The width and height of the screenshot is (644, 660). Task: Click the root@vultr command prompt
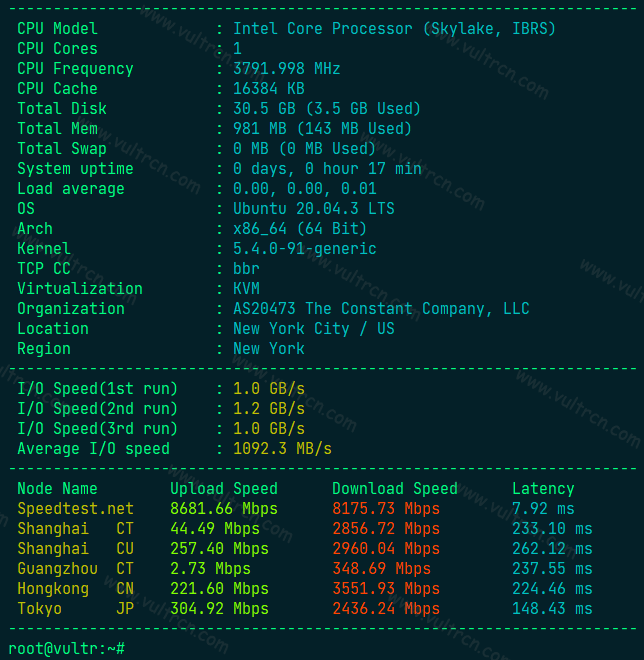(x=67, y=649)
